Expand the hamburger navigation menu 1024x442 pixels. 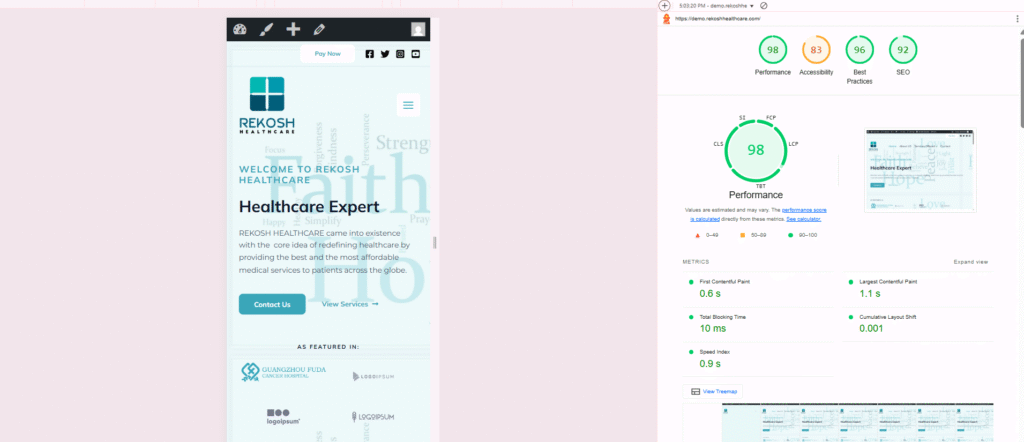tap(407, 105)
